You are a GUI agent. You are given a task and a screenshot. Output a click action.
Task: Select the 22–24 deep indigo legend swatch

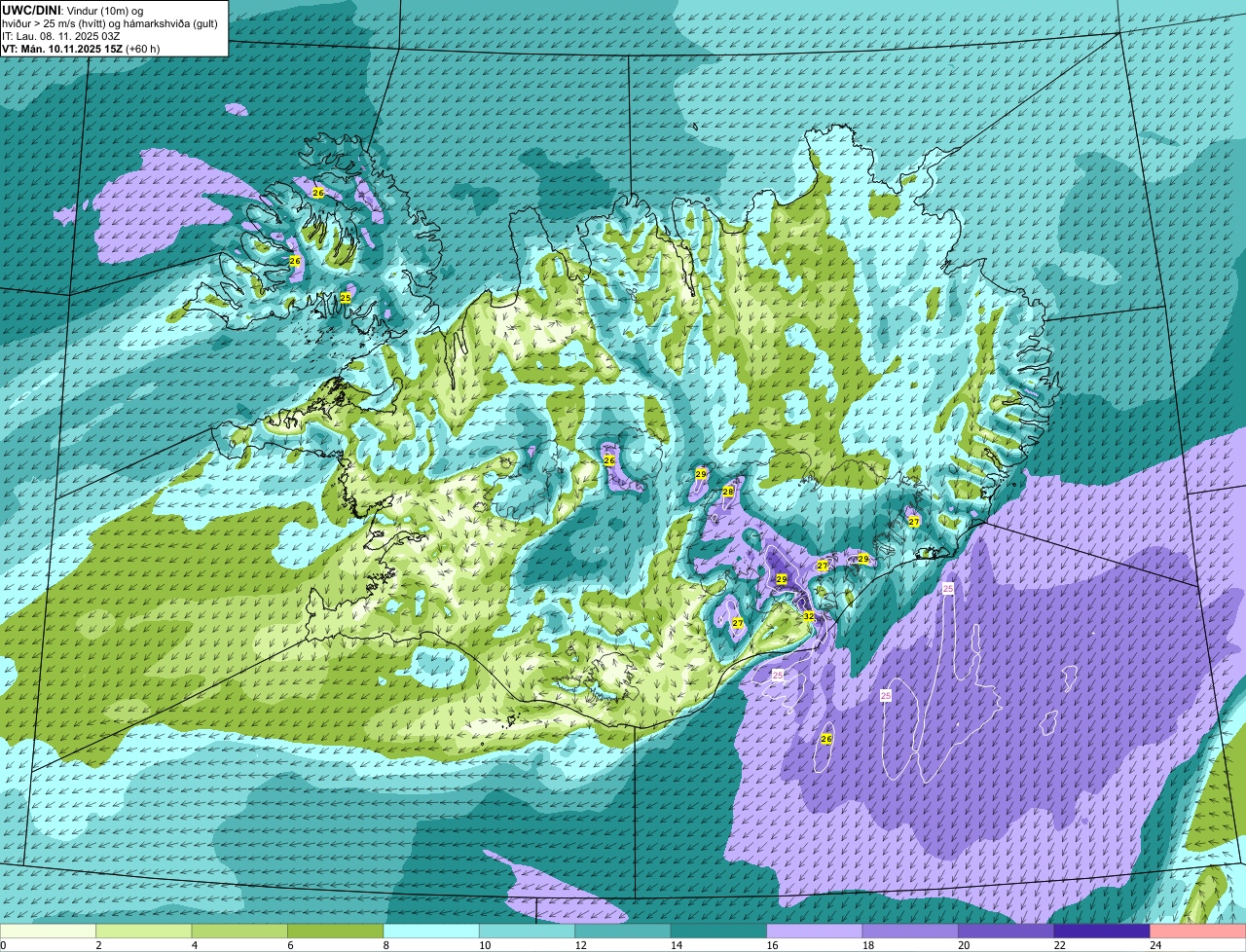pyautogui.click(x=1102, y=932)
